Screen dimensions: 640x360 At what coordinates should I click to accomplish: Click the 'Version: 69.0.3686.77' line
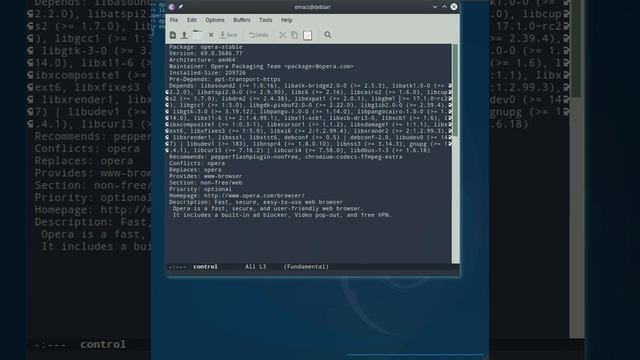[206, 53]
